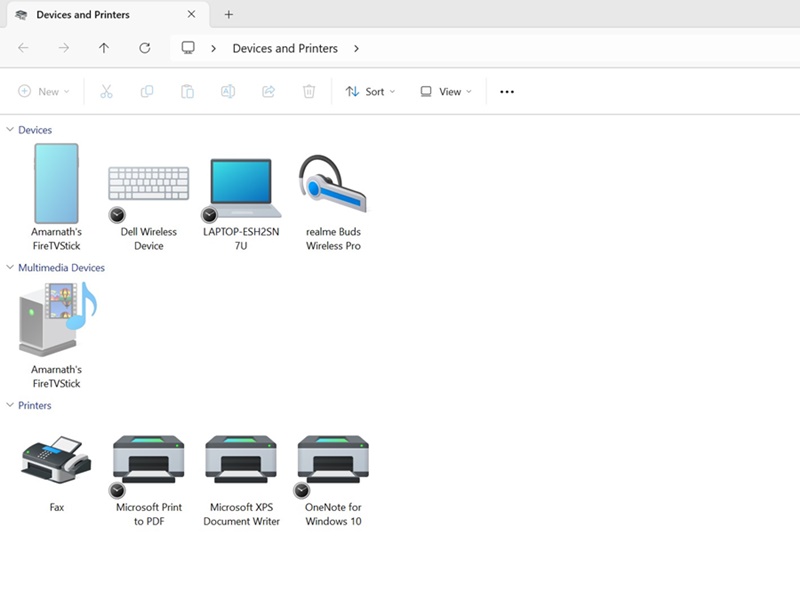Open the Sort dropdown menu
Viewport: 800px width, 614px height.
[x=370, y=92]
